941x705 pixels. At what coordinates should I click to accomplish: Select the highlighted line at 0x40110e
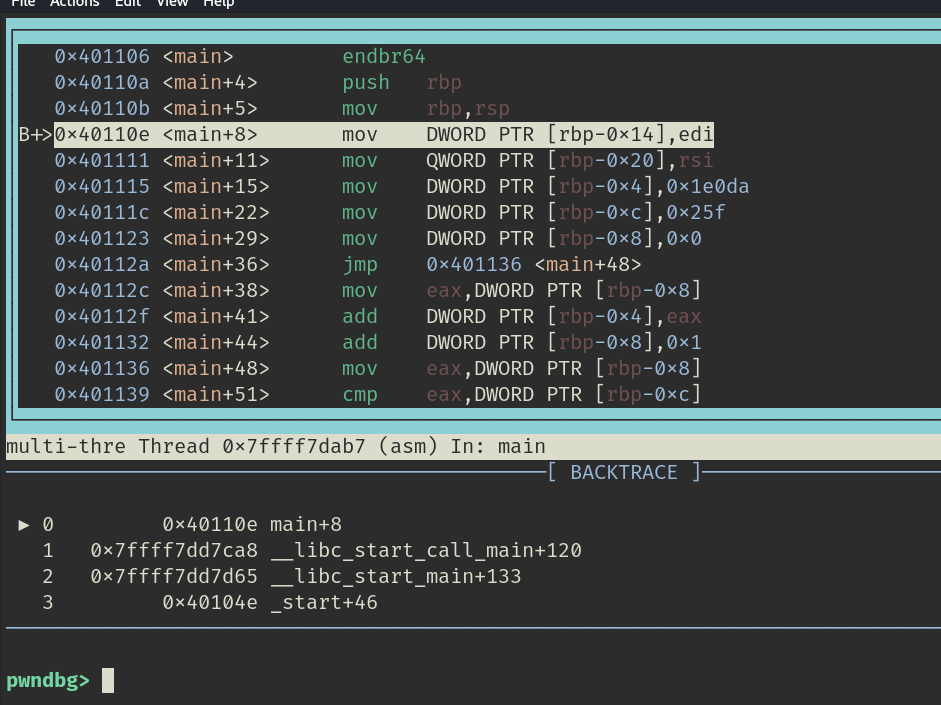[x=383, y=134]
